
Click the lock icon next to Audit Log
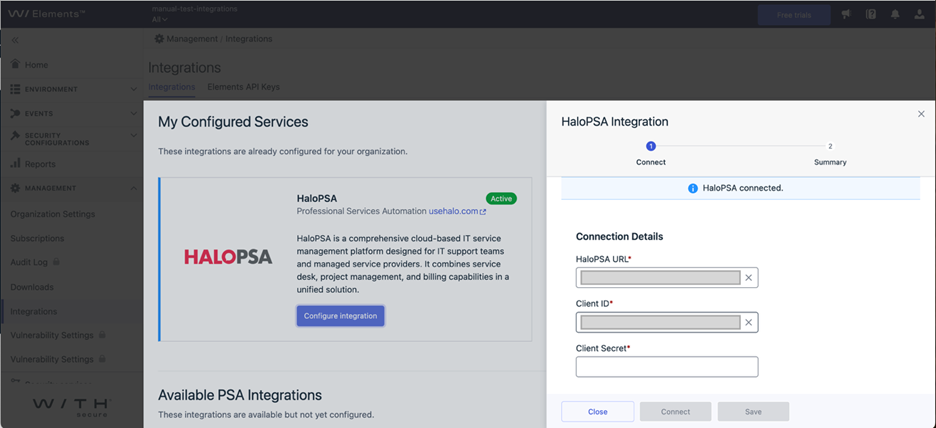[x=56, y=261]
